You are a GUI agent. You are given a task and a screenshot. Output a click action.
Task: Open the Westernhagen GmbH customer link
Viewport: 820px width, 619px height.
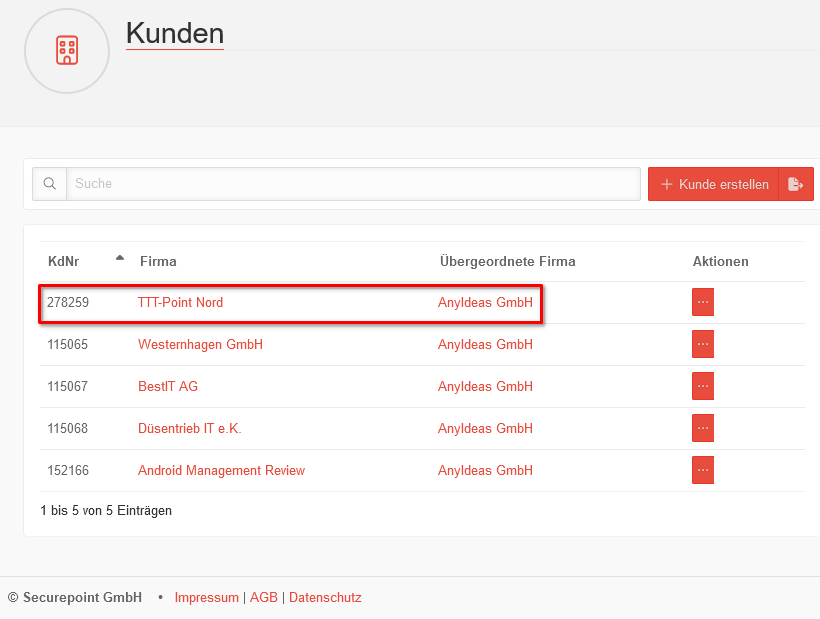[x=200, y=345]
